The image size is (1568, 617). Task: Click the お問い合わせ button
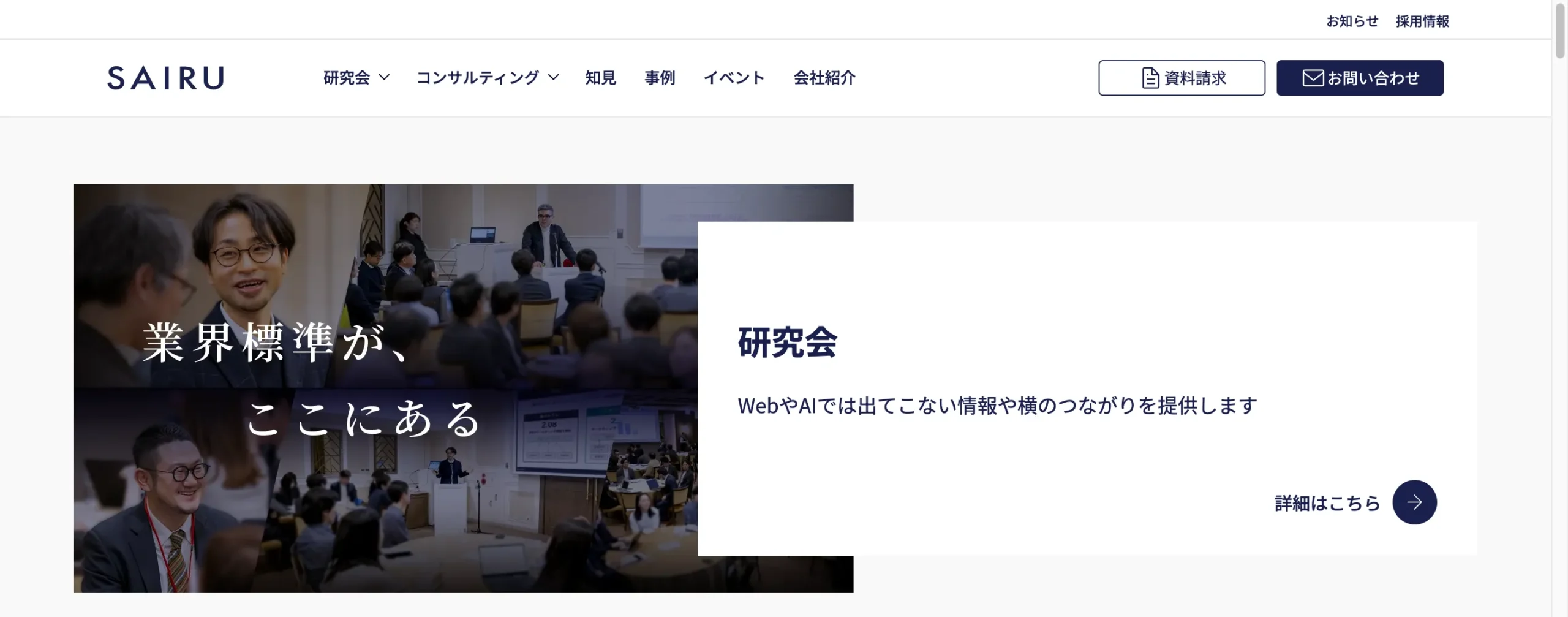[x=1360, y=78]
